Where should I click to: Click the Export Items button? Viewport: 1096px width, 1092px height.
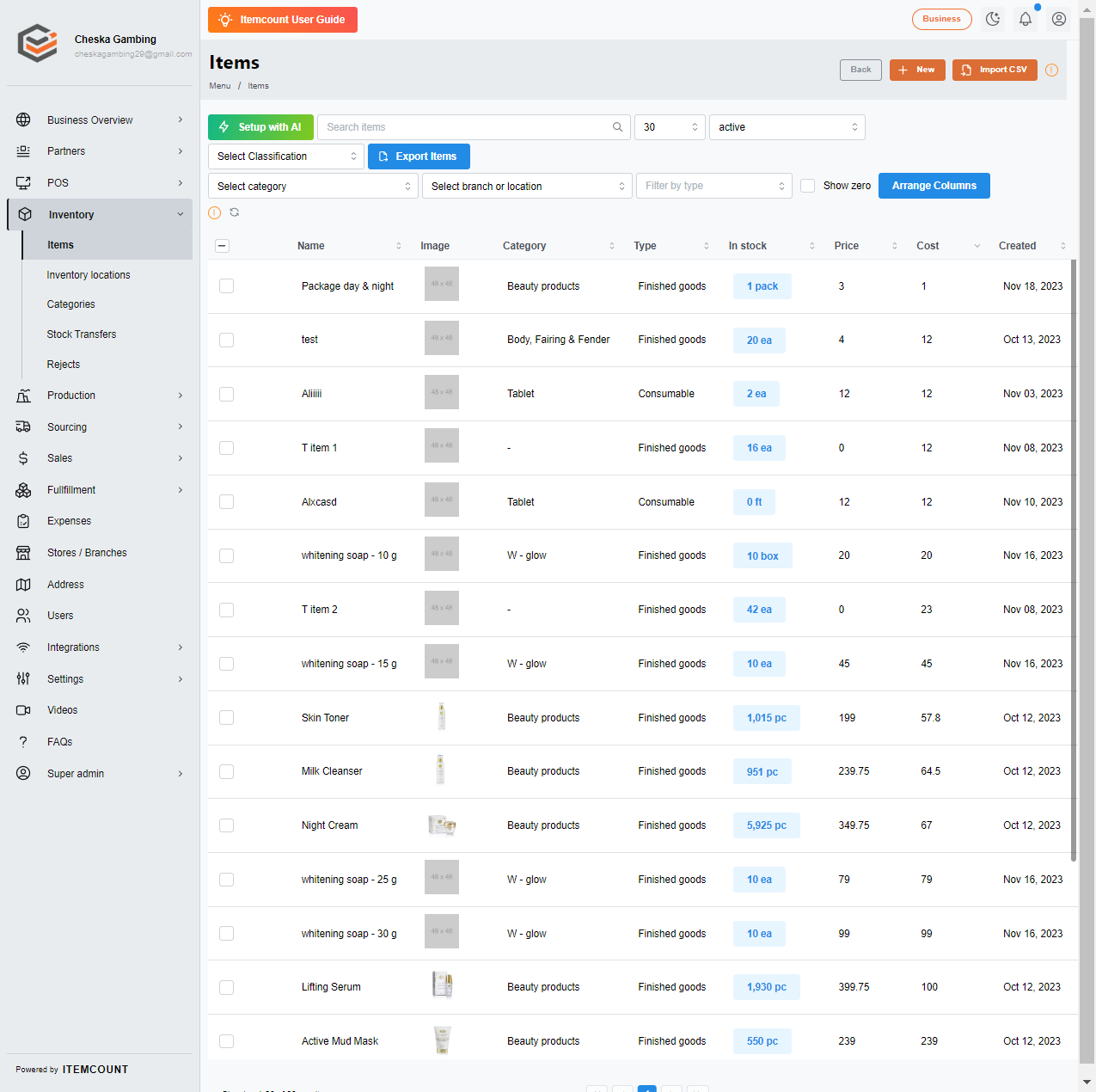419,156
